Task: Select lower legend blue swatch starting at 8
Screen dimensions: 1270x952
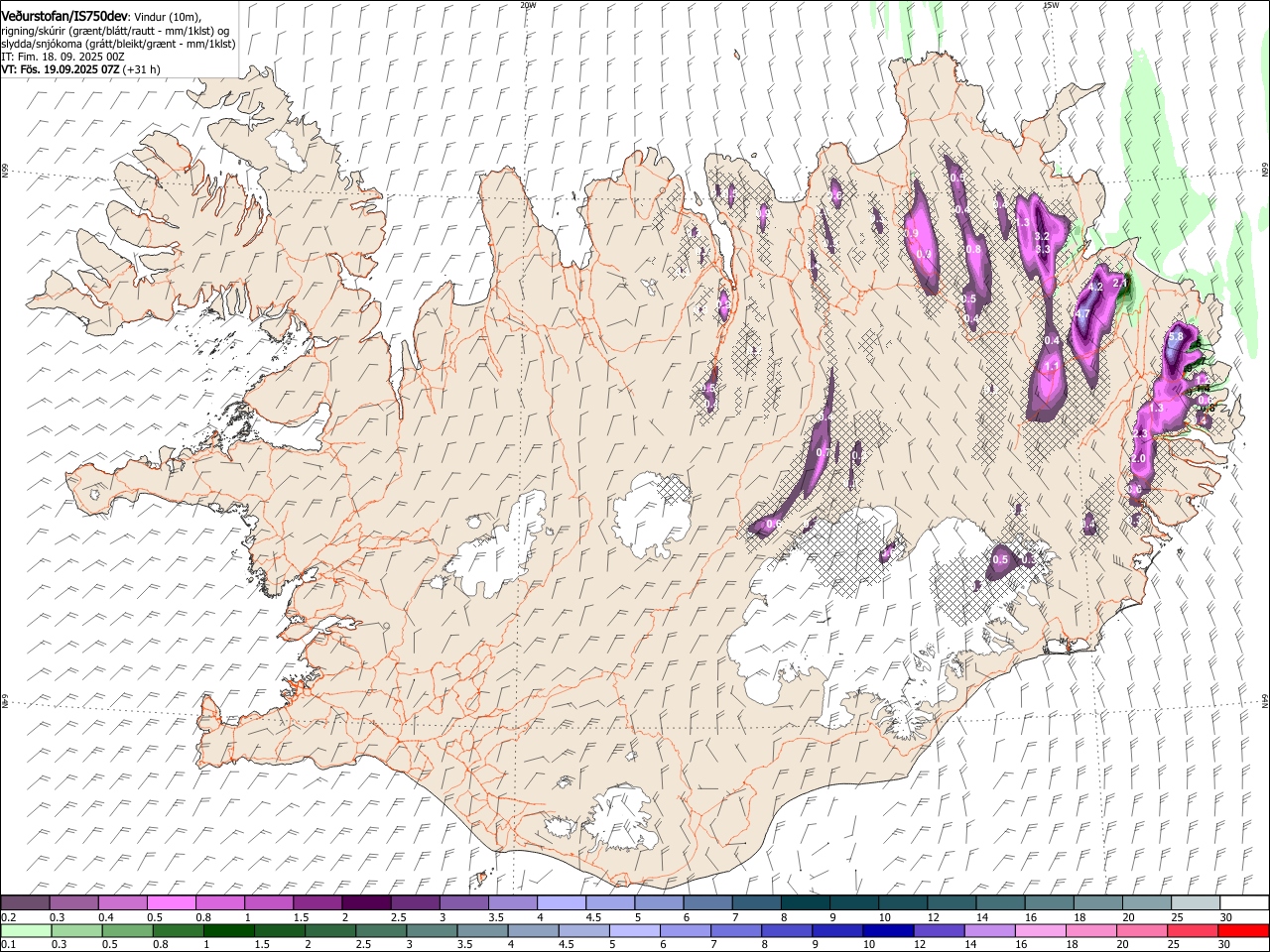Action: (x=786, y=931)
